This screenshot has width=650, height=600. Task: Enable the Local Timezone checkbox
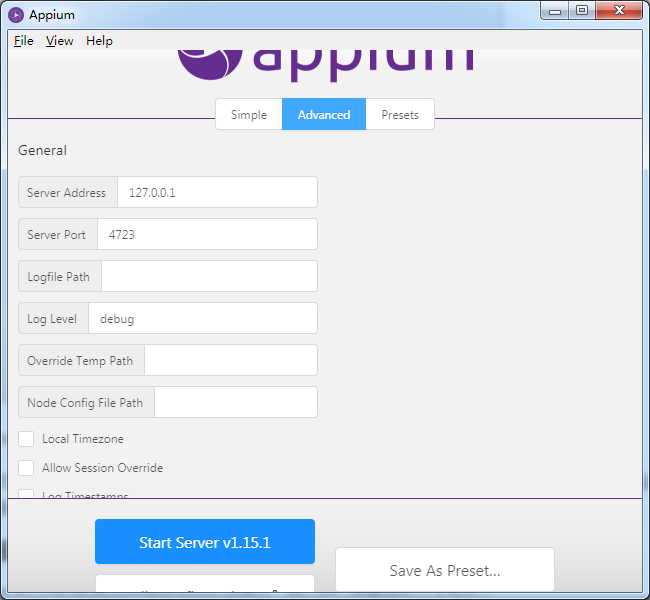(x=26, y=439)
